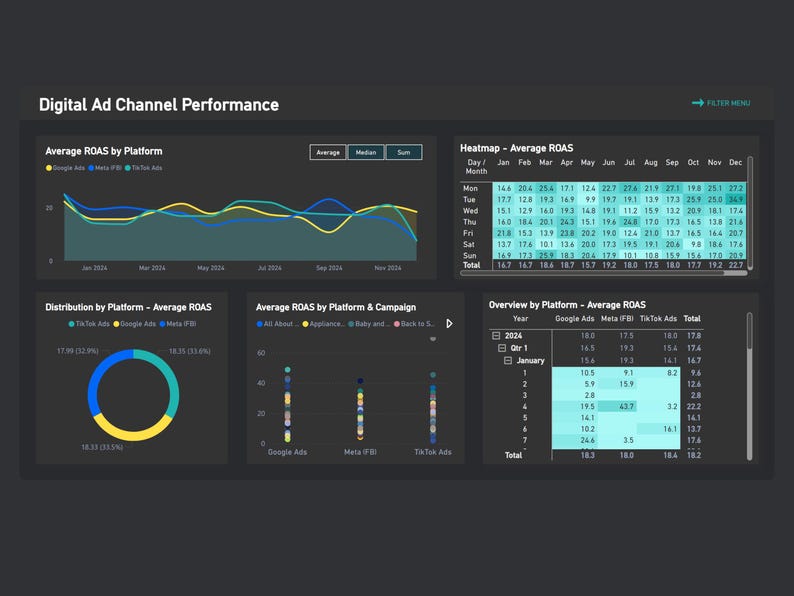Click the heatmap vertical scrollbar
Viewport: 794px width, 596px height.
pyautogui.click(x=750, y=213)
